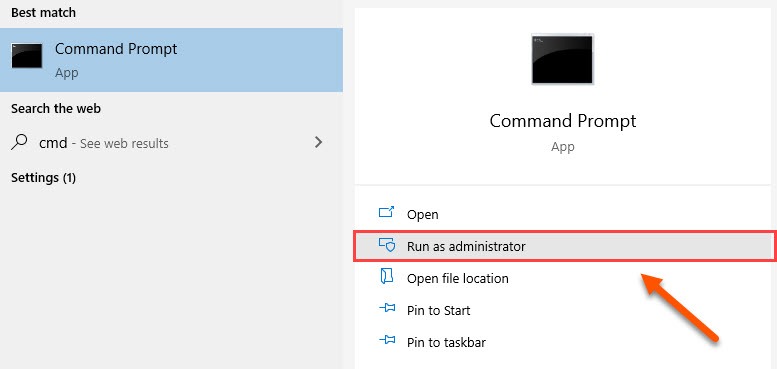This screenshot has width=777, height=369.
Task: Select the Command Prompt title in Best match
Action: click(116, 49)
